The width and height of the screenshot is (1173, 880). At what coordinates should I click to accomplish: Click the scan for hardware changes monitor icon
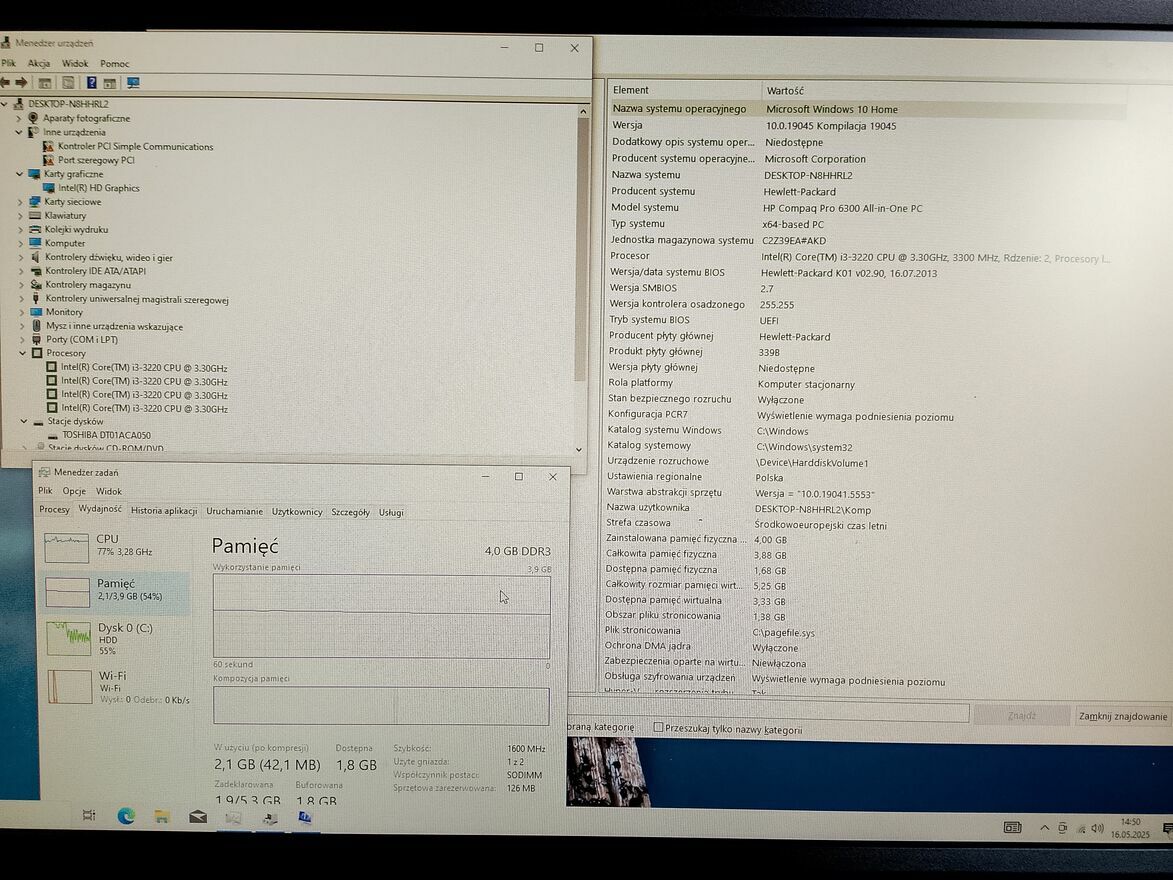[x=133, y=82]
